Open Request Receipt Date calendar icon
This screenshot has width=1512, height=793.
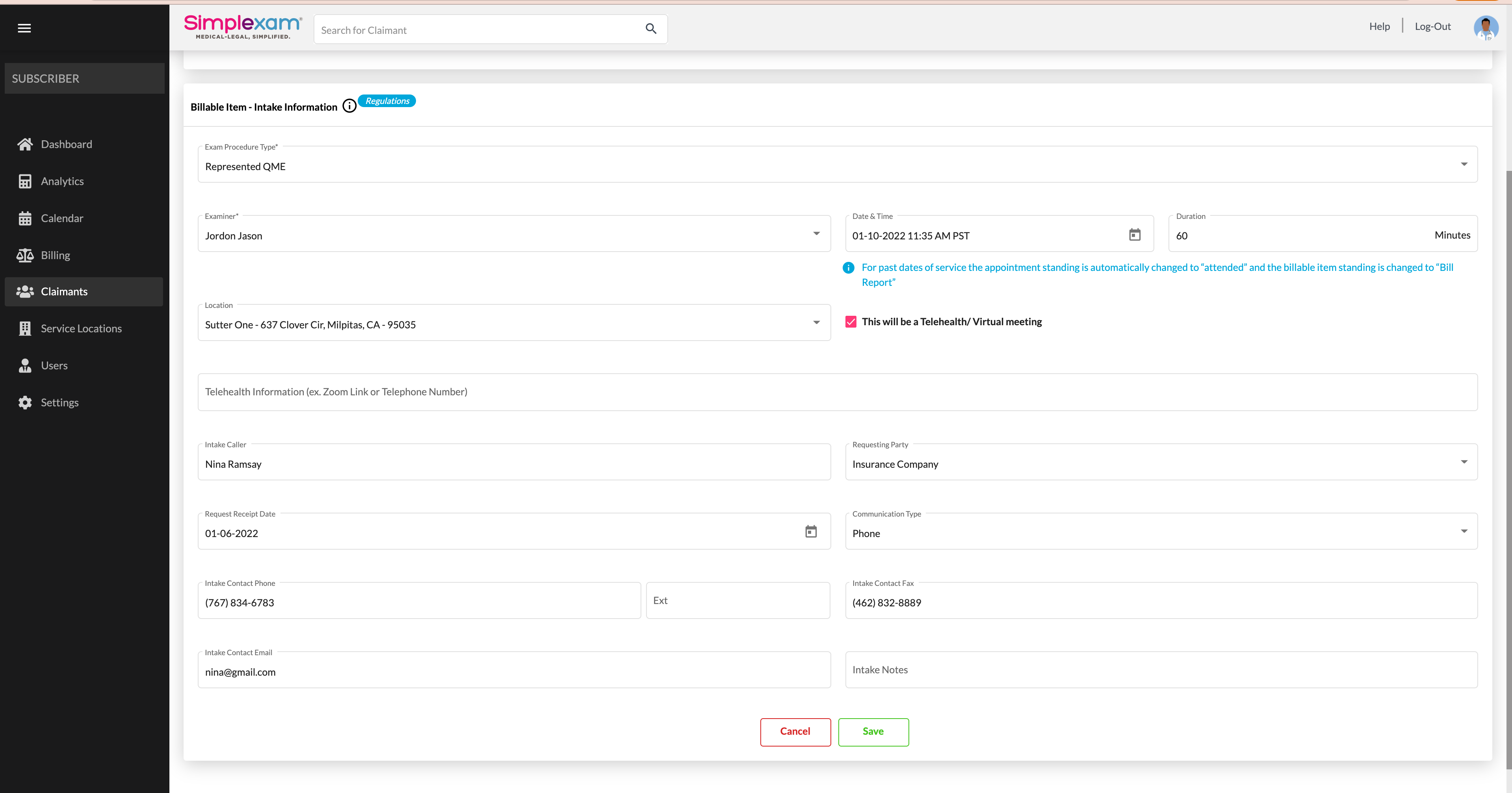tap(811, 532)
